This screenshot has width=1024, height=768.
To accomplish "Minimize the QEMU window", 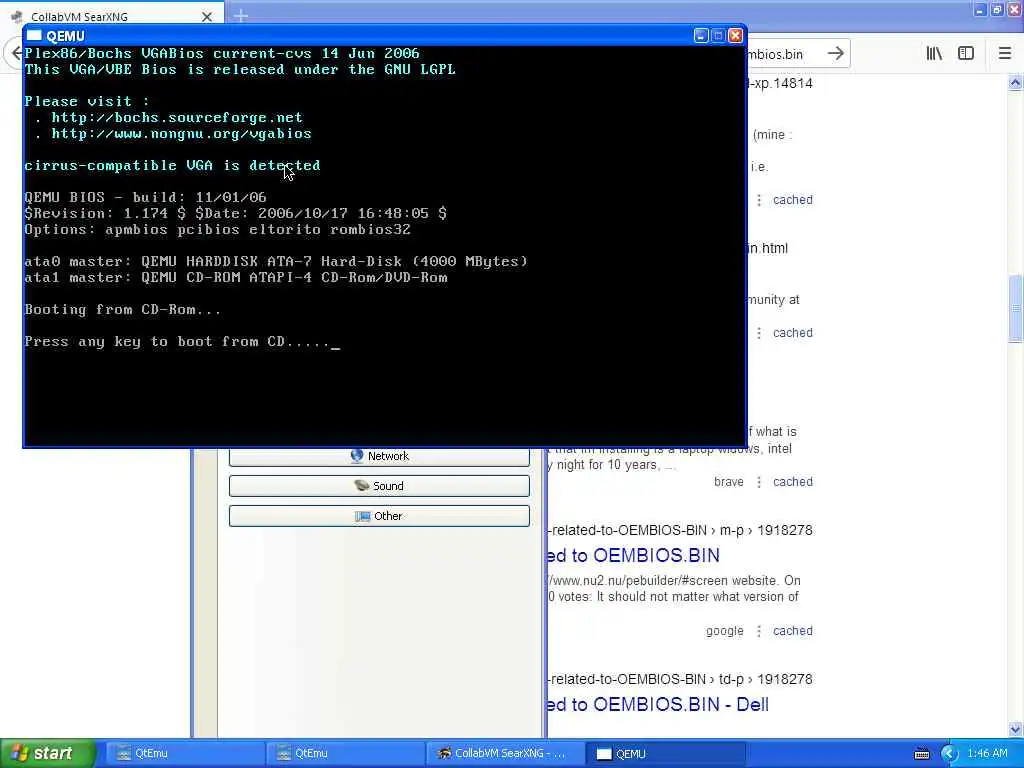I will pyautogui.click(x=701, y=36).
